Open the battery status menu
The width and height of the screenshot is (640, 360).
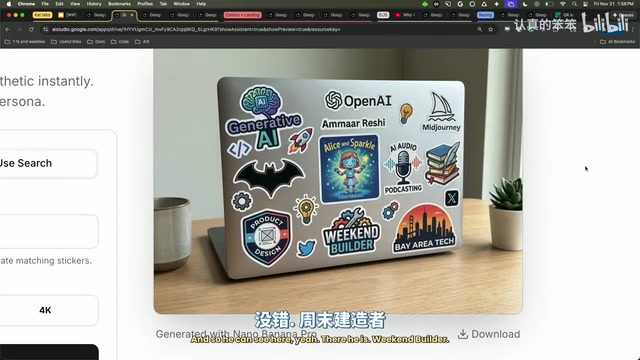coord(549,4)
